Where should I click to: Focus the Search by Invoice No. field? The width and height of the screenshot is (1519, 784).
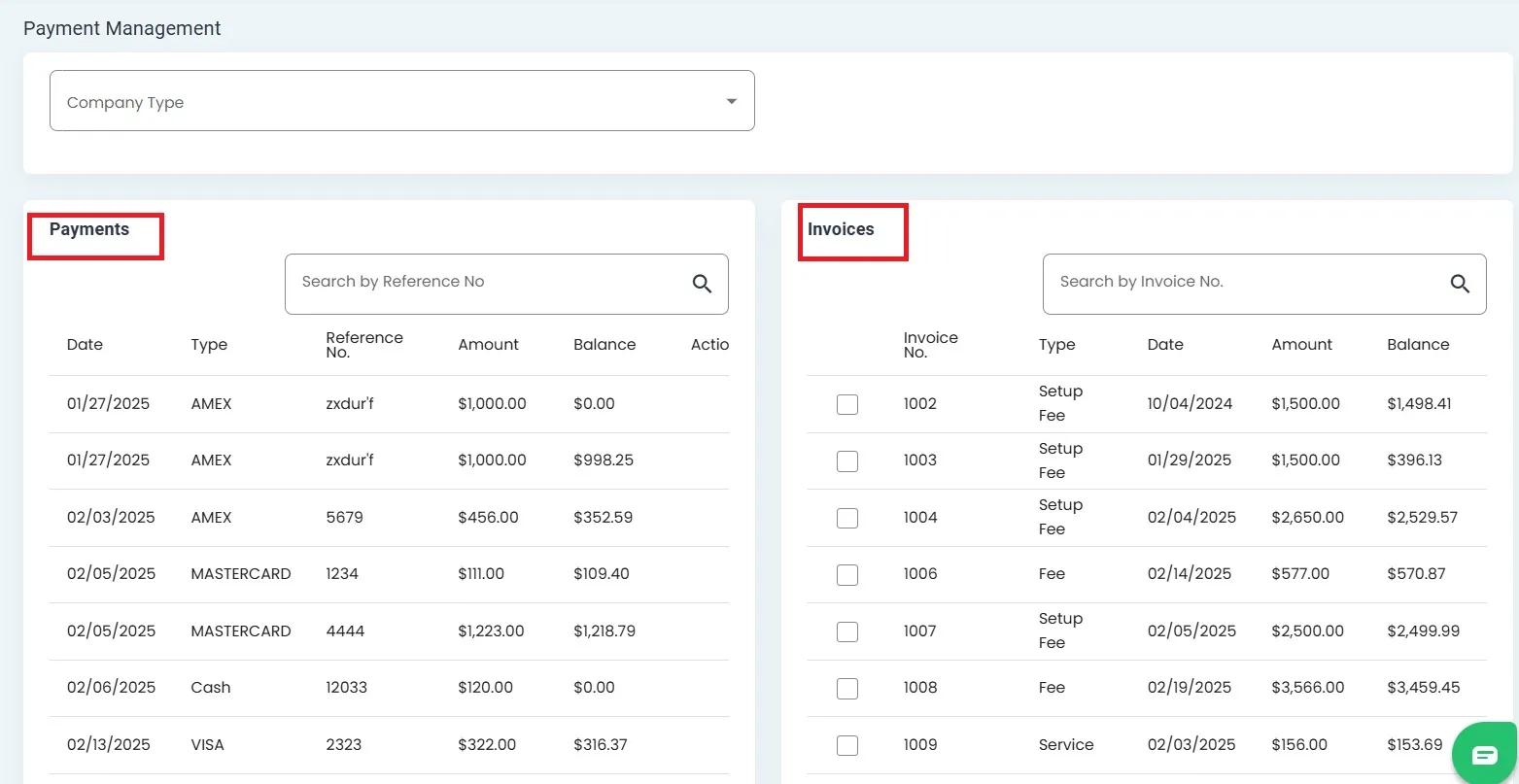coord(1244,283)
